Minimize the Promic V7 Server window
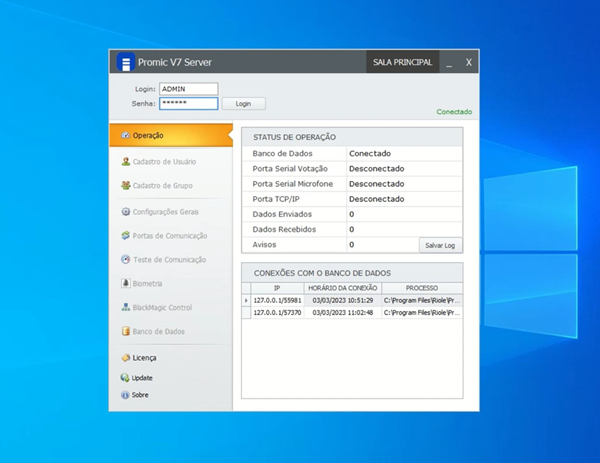600x463 pixels. coord(449,62)
